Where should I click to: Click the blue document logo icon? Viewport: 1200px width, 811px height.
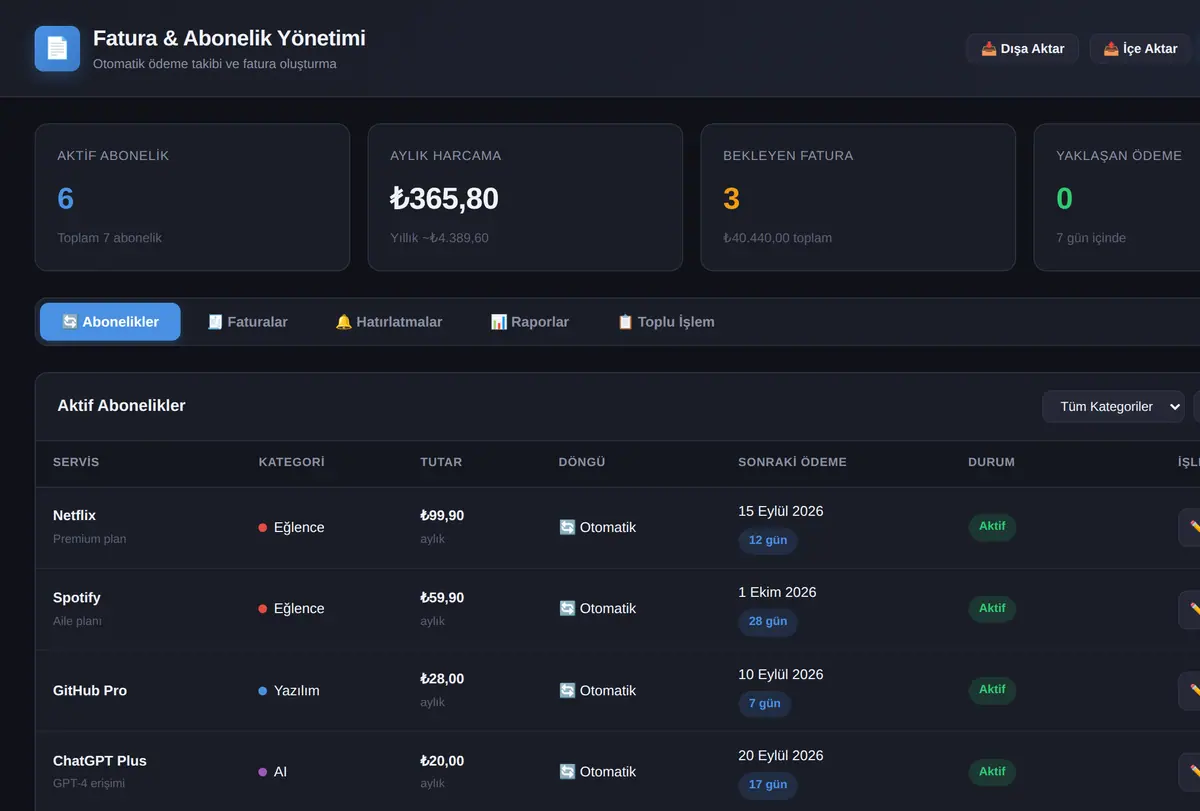point(57,48)
